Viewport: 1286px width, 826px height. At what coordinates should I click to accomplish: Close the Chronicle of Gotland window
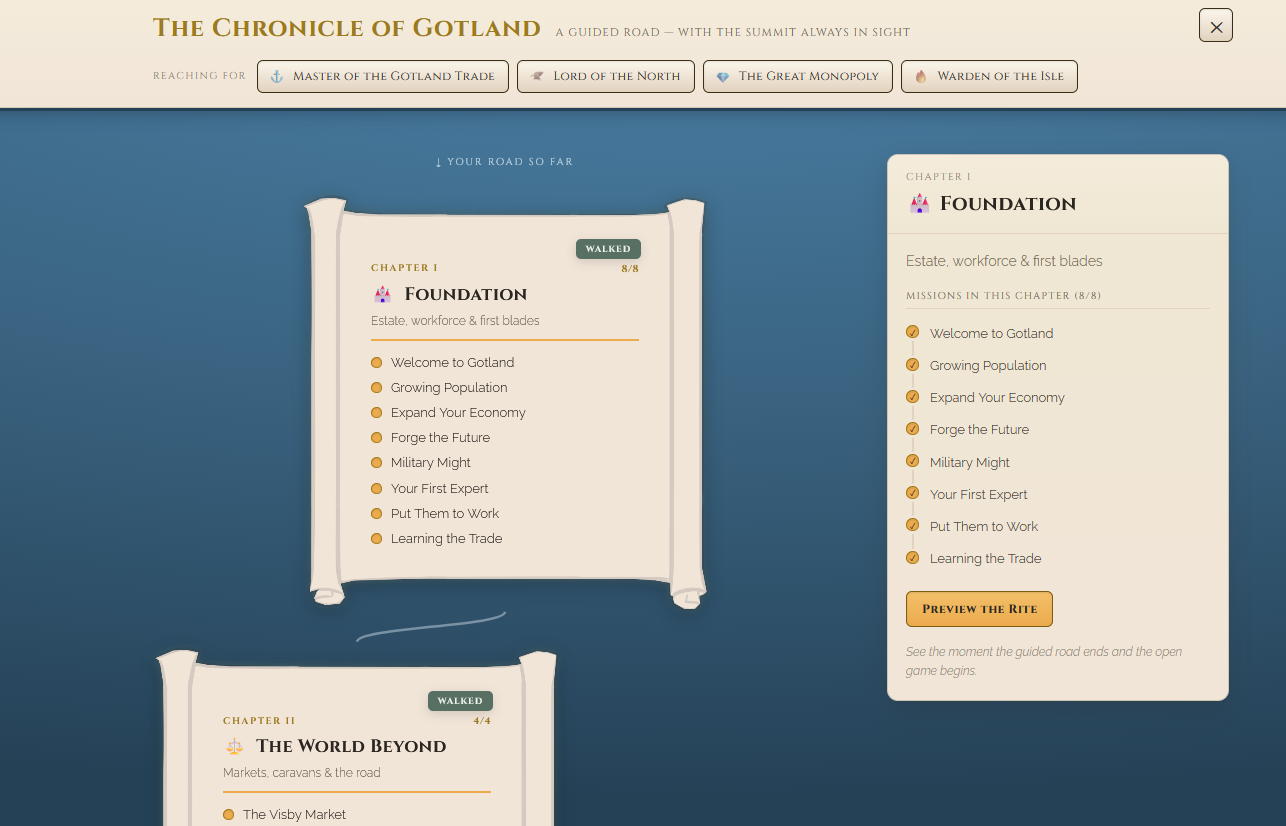pyautogui.click(x=1216, y=26)
